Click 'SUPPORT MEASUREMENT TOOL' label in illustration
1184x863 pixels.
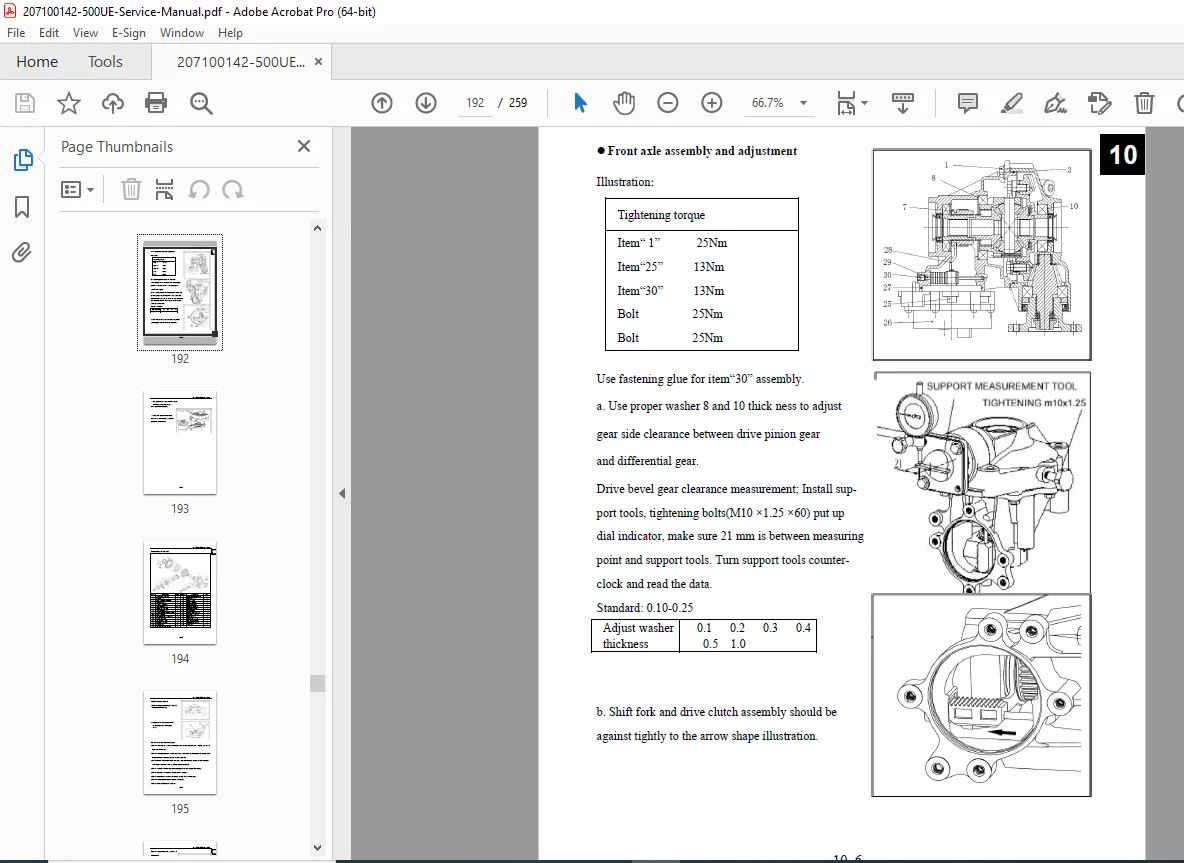[x=1001, y=386]
